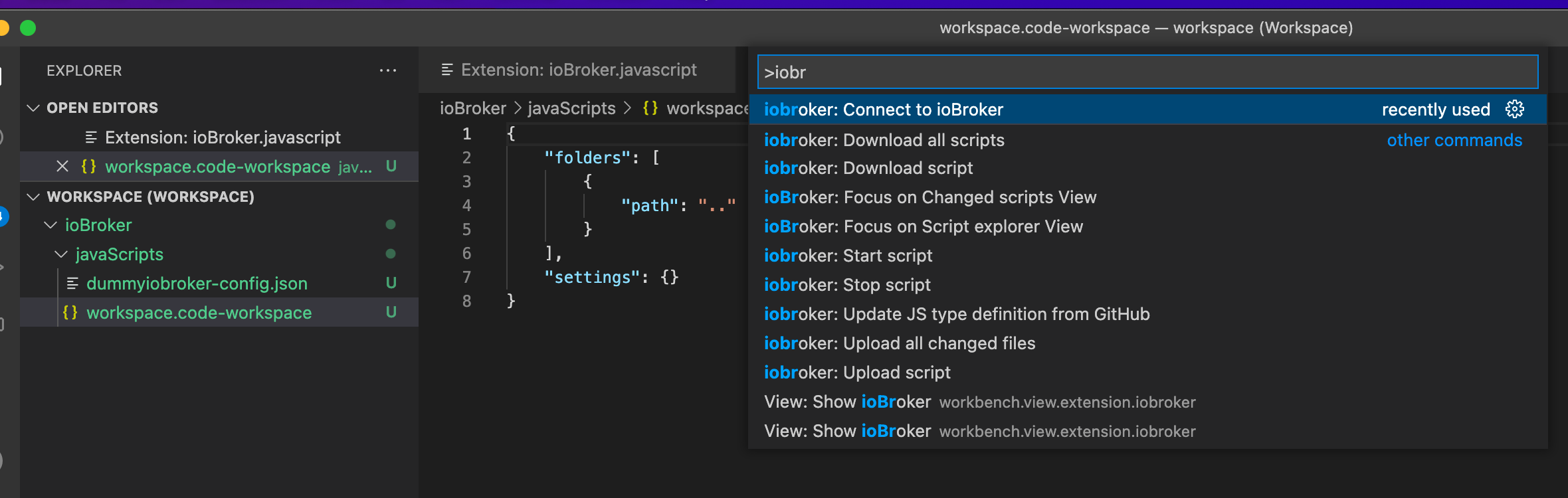Click the "settings" key in the editor
Viewport: 1568px width, 498px height.
click(592, 277)
